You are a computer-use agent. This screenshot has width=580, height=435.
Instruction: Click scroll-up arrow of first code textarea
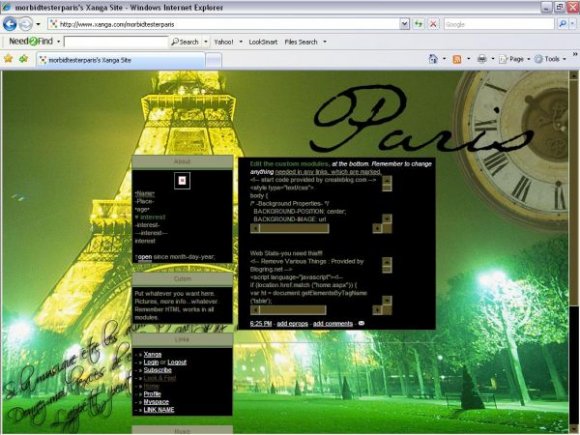point(387,180)
